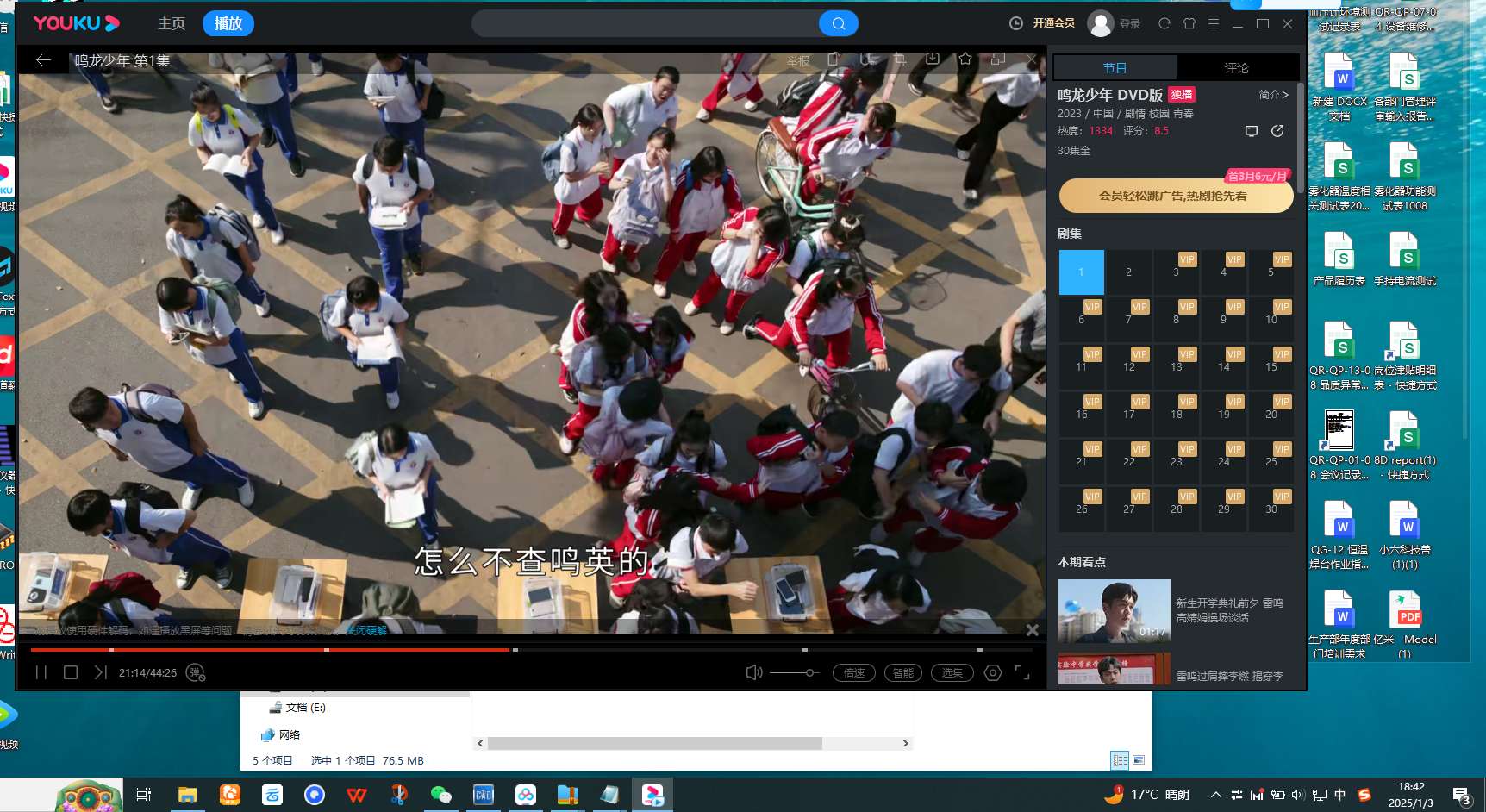Screen dimensions: 1486x812
Task: Click Task View taskbar button
Action: (144, 795)
